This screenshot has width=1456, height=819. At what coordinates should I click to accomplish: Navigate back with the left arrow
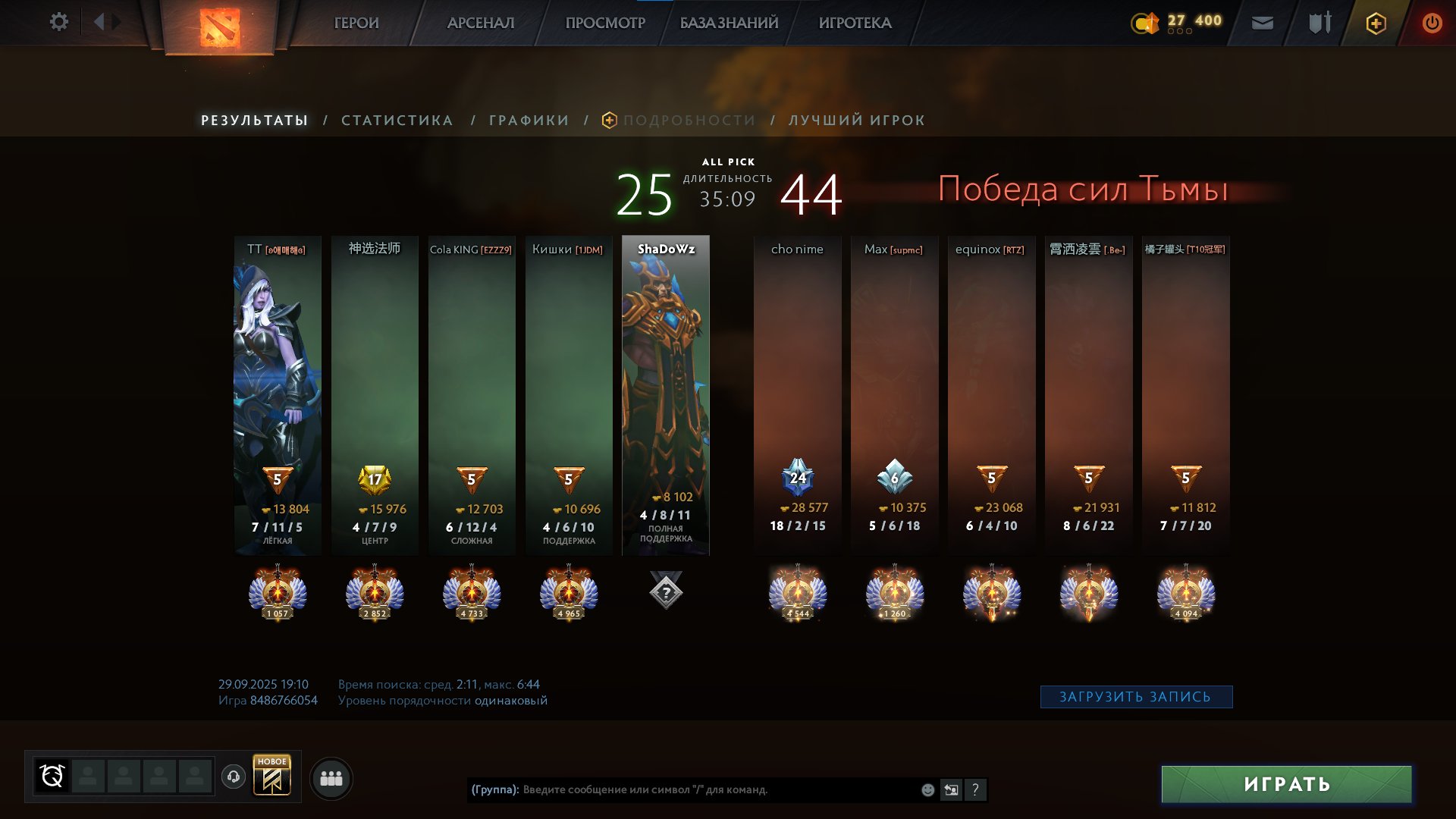coord(99,22)
